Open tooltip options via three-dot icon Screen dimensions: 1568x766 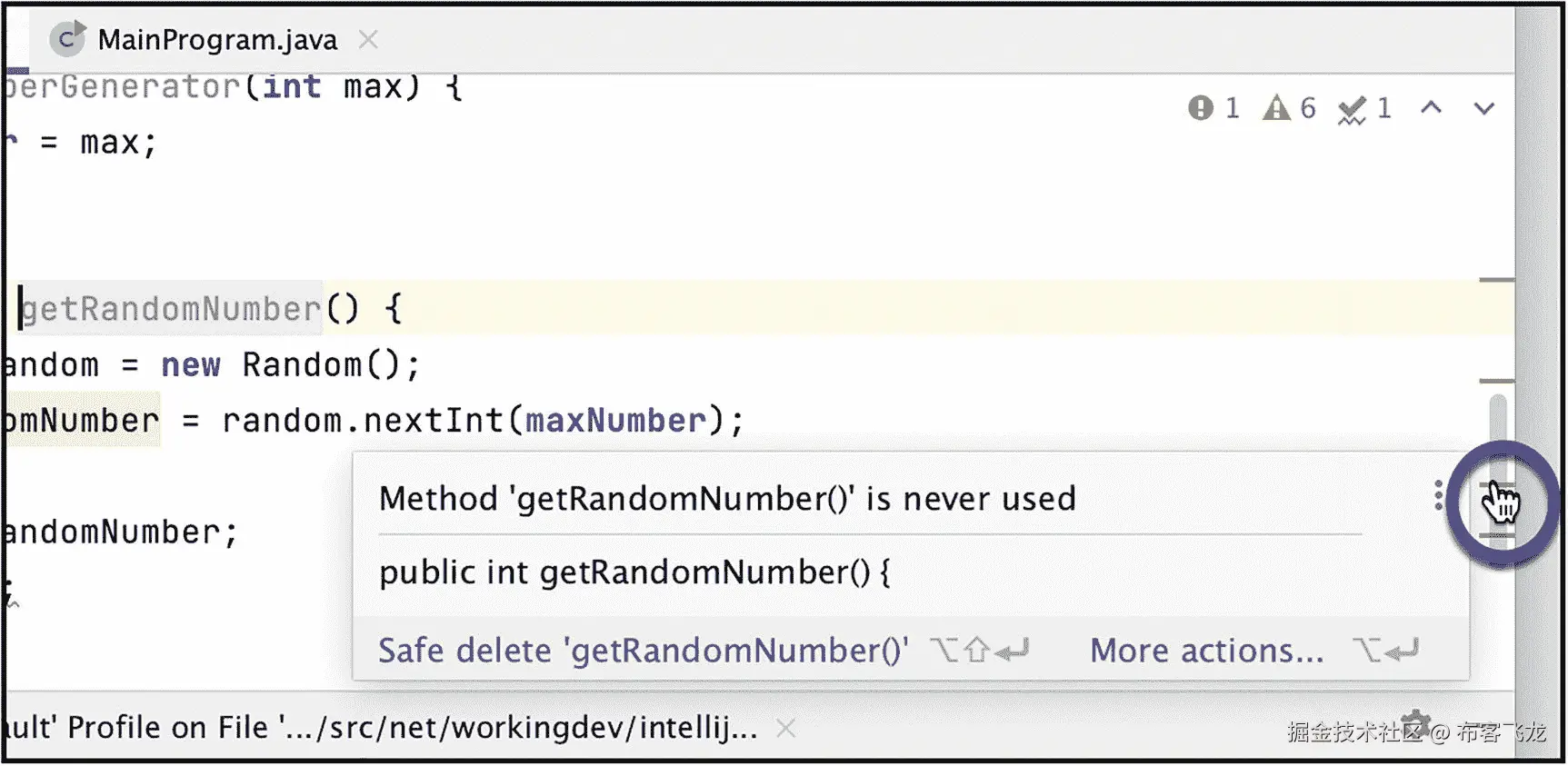[x=1438, y=495]
